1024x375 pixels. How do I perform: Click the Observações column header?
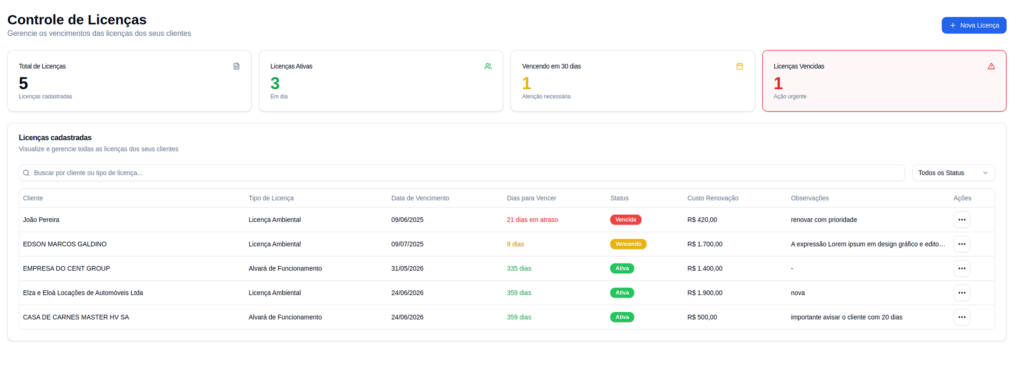[809, 198]
